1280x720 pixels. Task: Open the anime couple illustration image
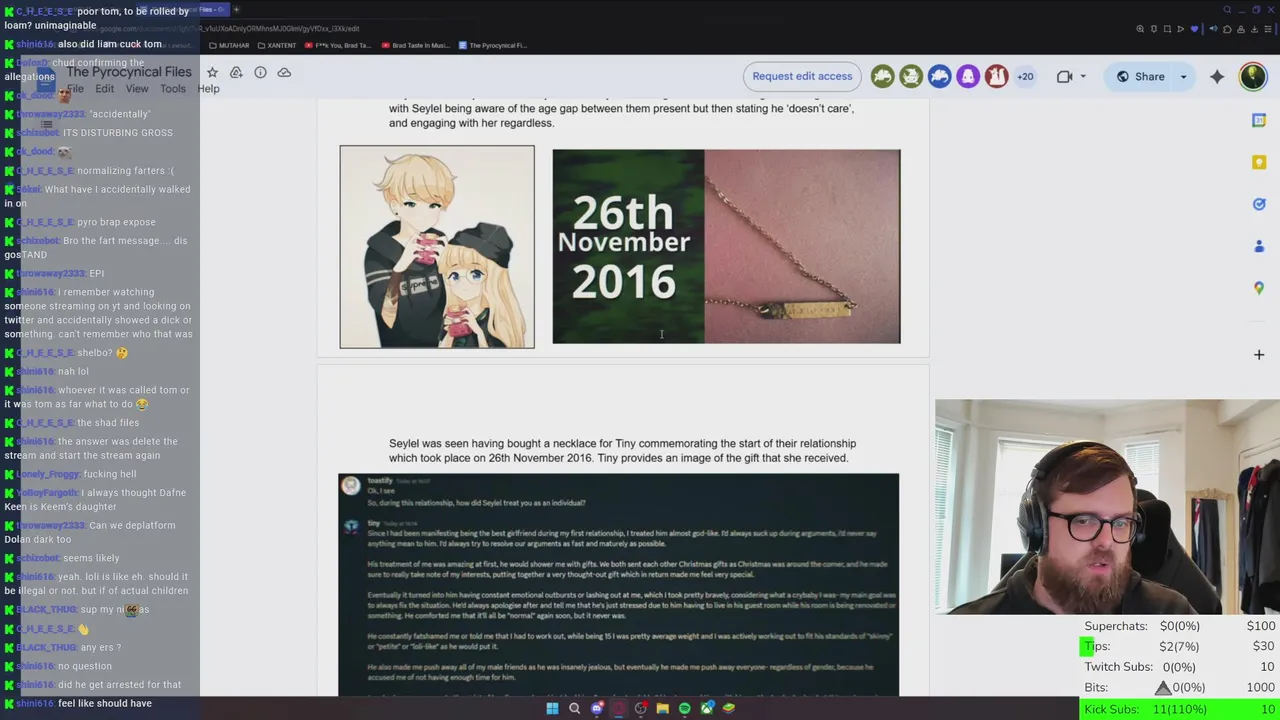click(x=437, y=247)
